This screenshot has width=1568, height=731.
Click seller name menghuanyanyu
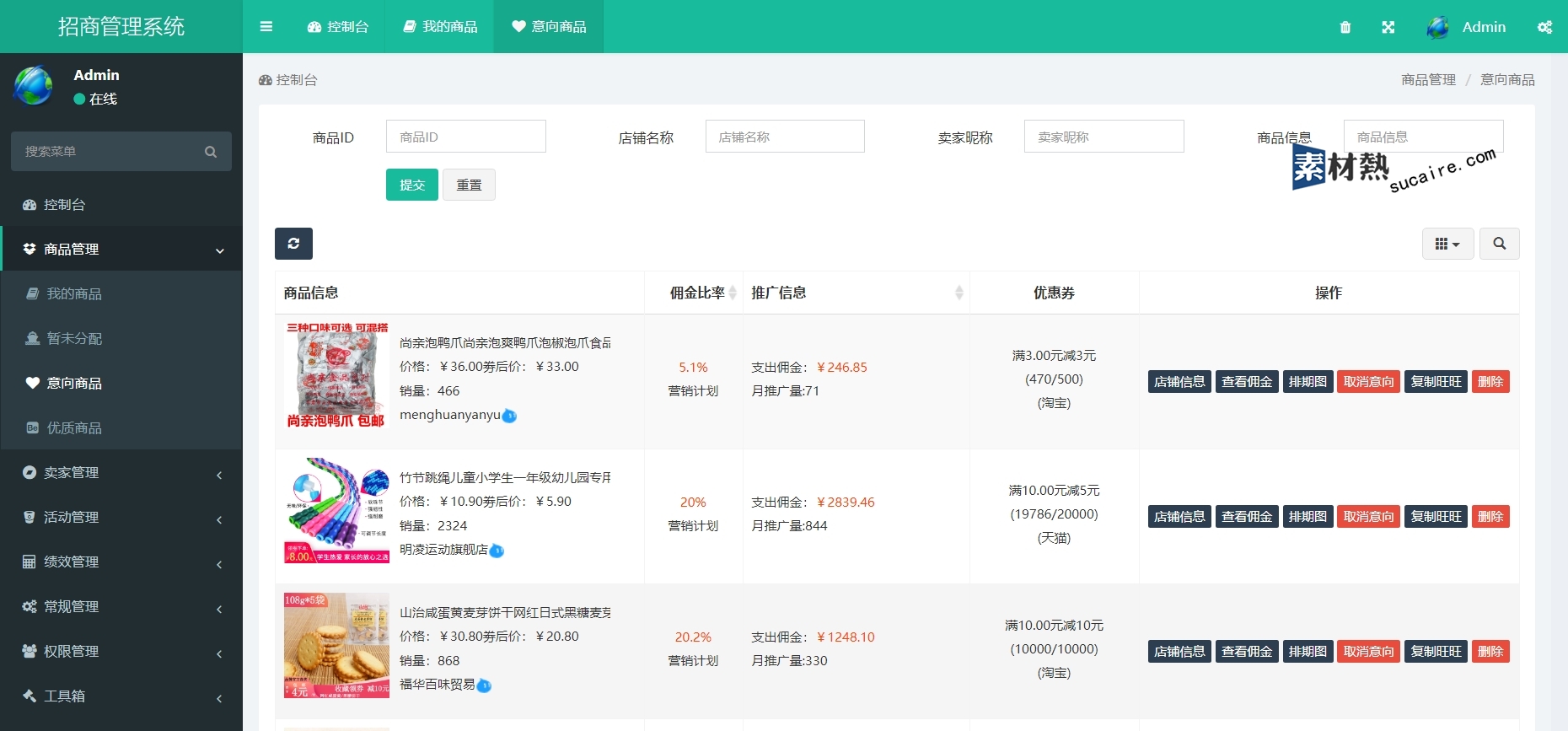(x=450, y=415)
